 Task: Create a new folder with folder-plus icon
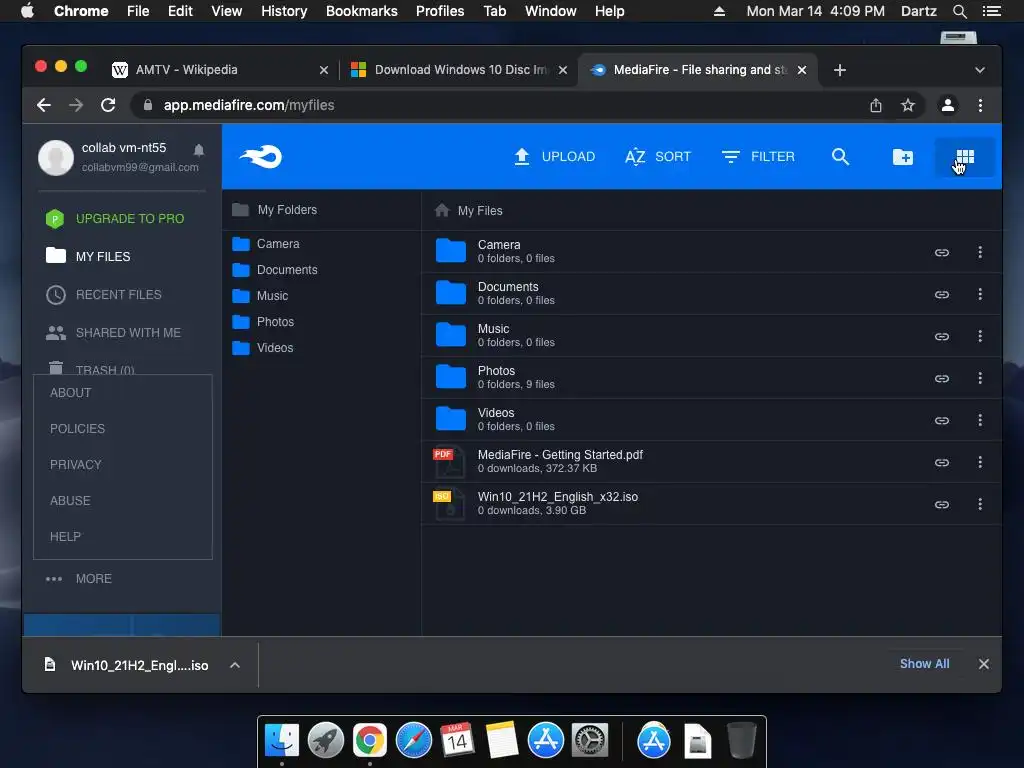[903, 157]
